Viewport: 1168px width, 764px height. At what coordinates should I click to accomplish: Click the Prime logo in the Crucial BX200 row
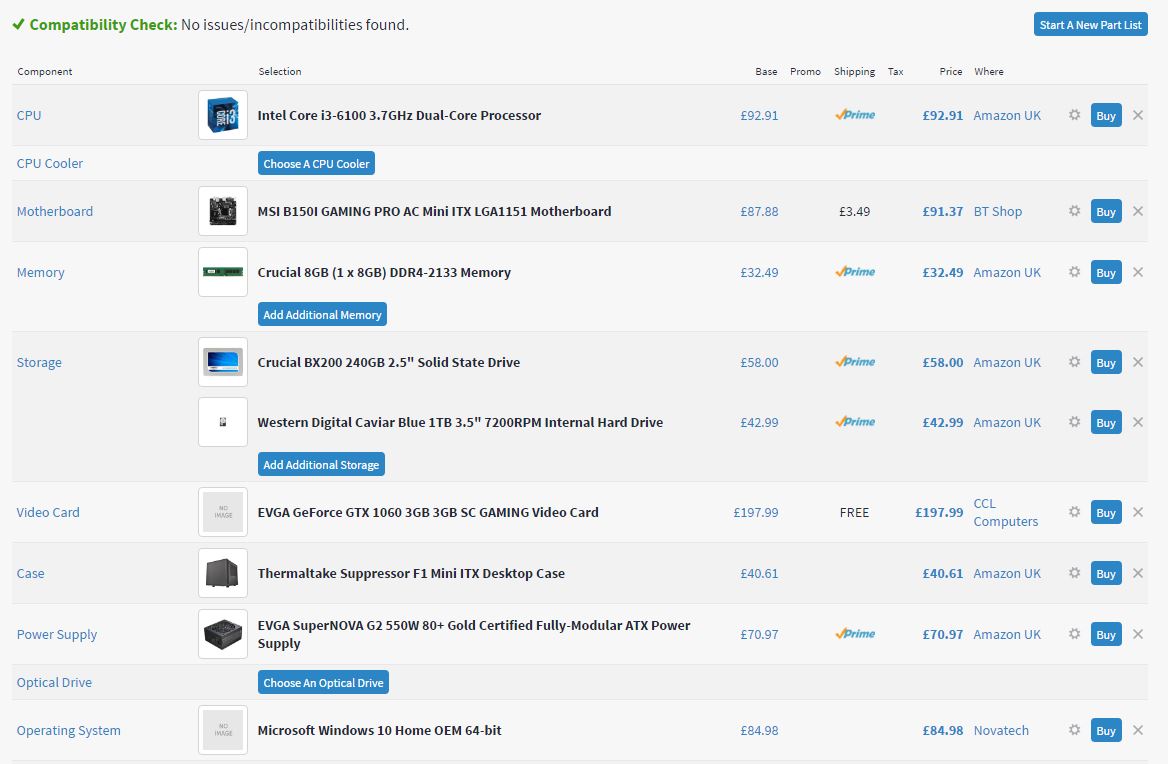[855, 362]
